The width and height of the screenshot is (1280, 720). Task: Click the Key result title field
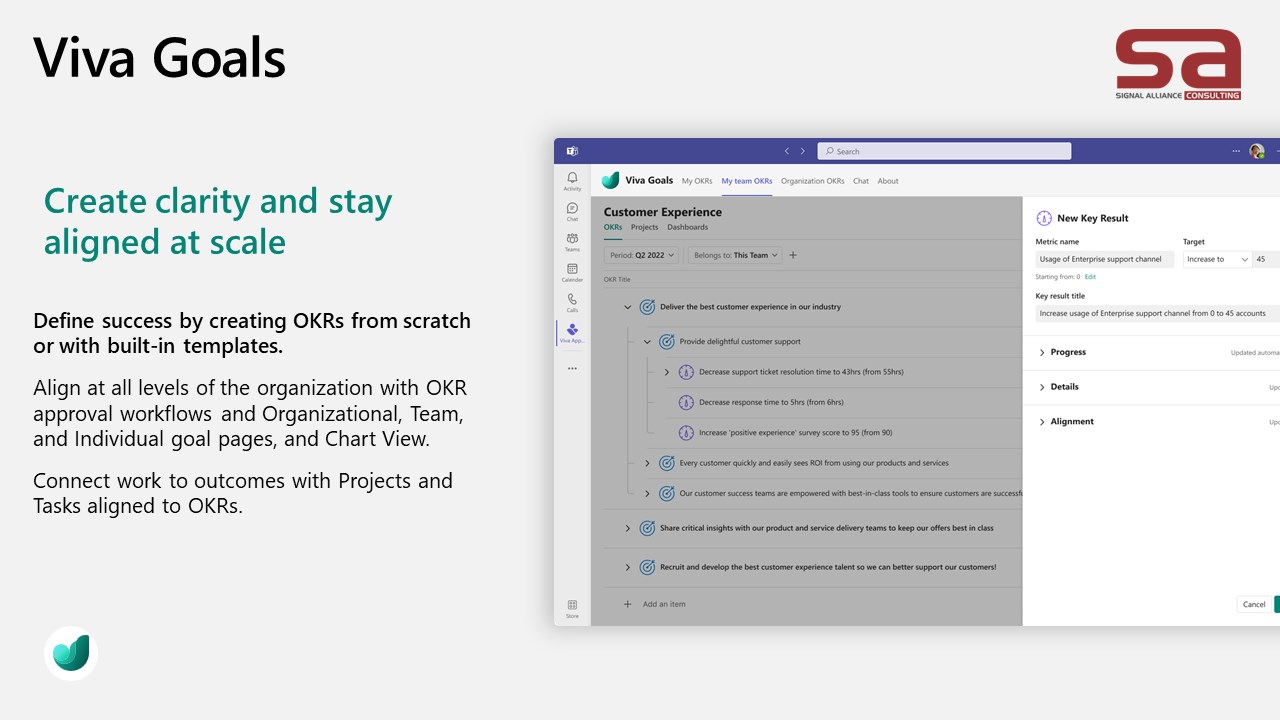(1157, 313)
